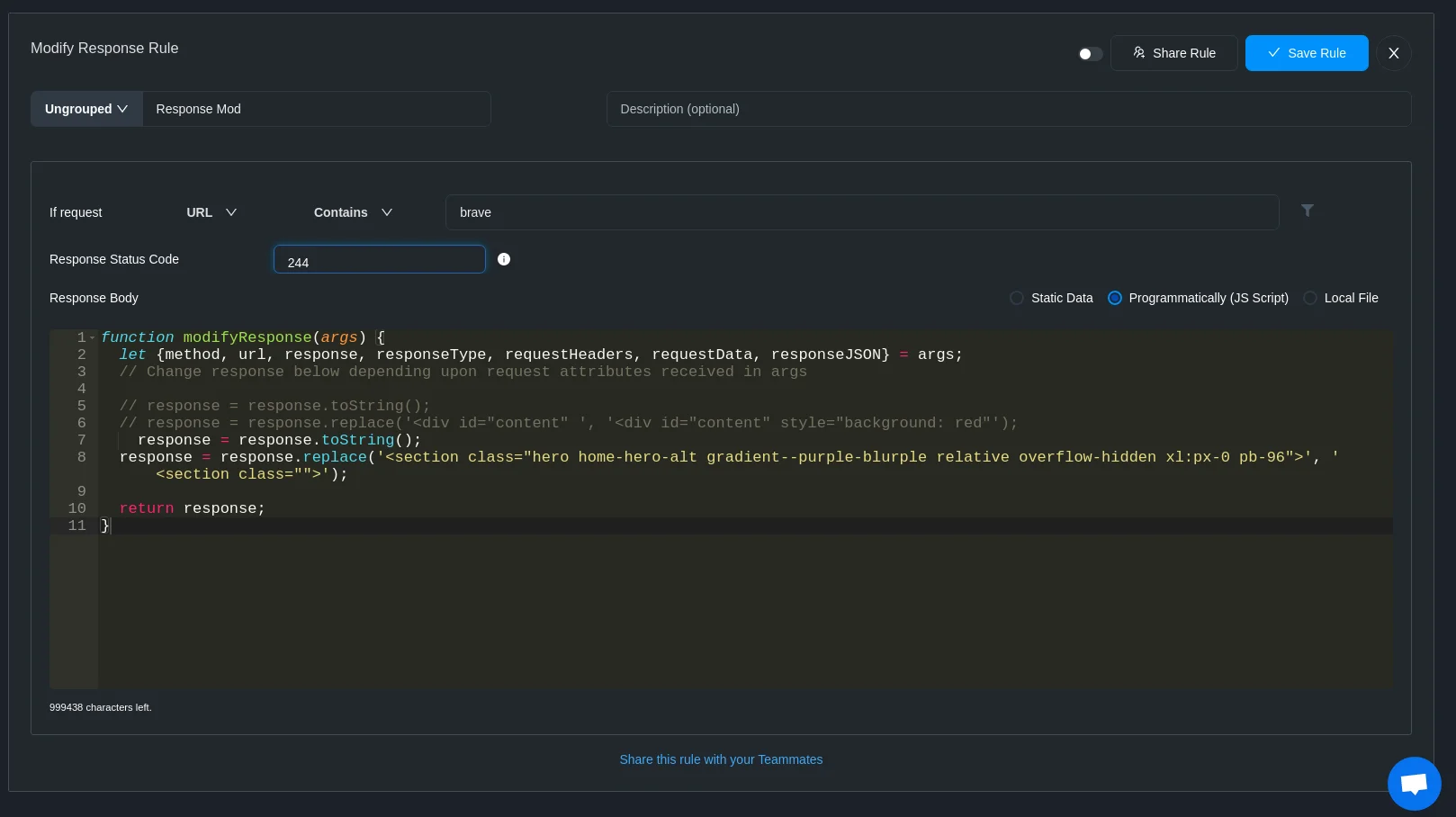Click the Modify Response Rule title

104,49
